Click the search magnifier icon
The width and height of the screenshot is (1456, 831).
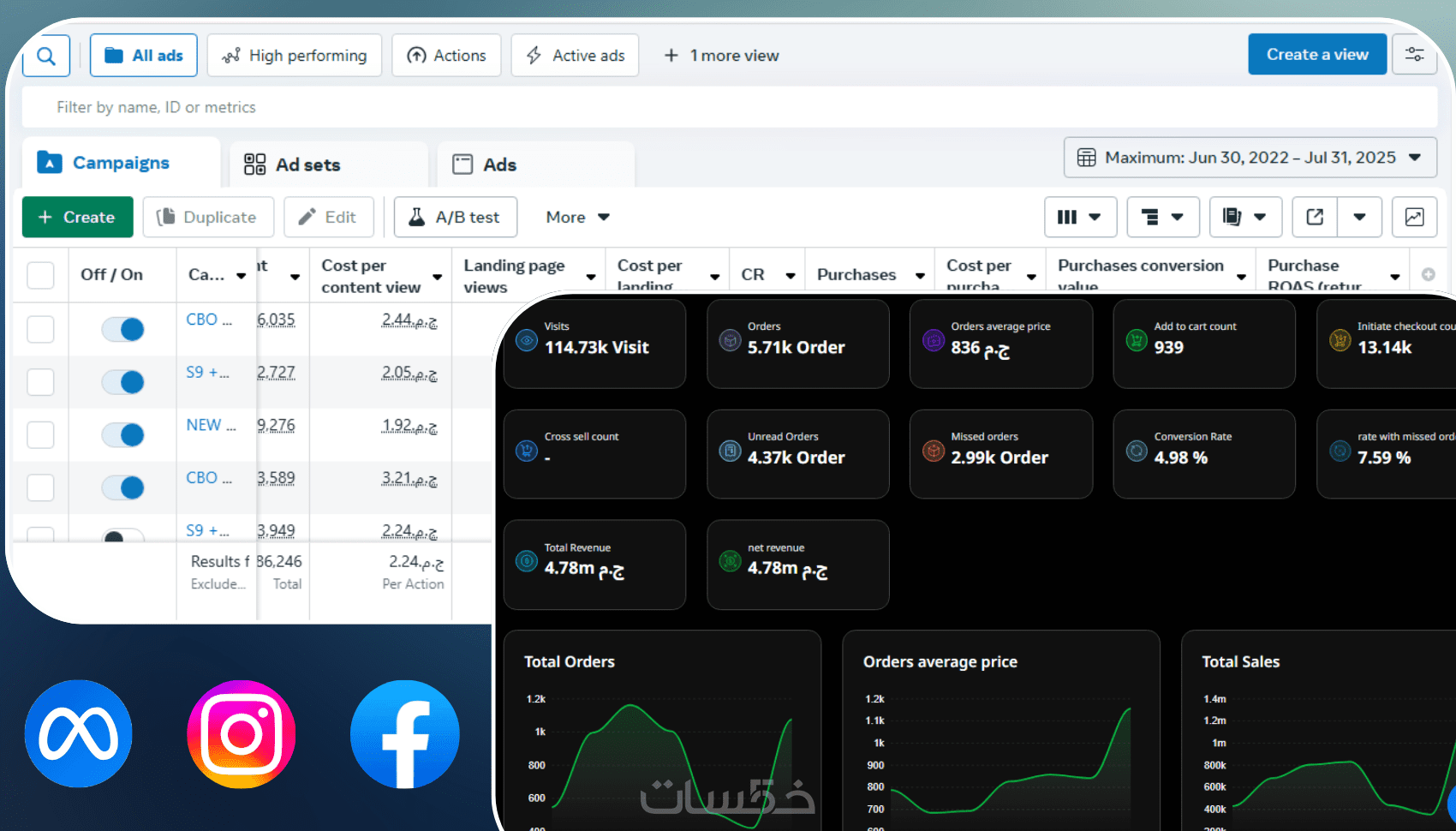click(46, 56)
